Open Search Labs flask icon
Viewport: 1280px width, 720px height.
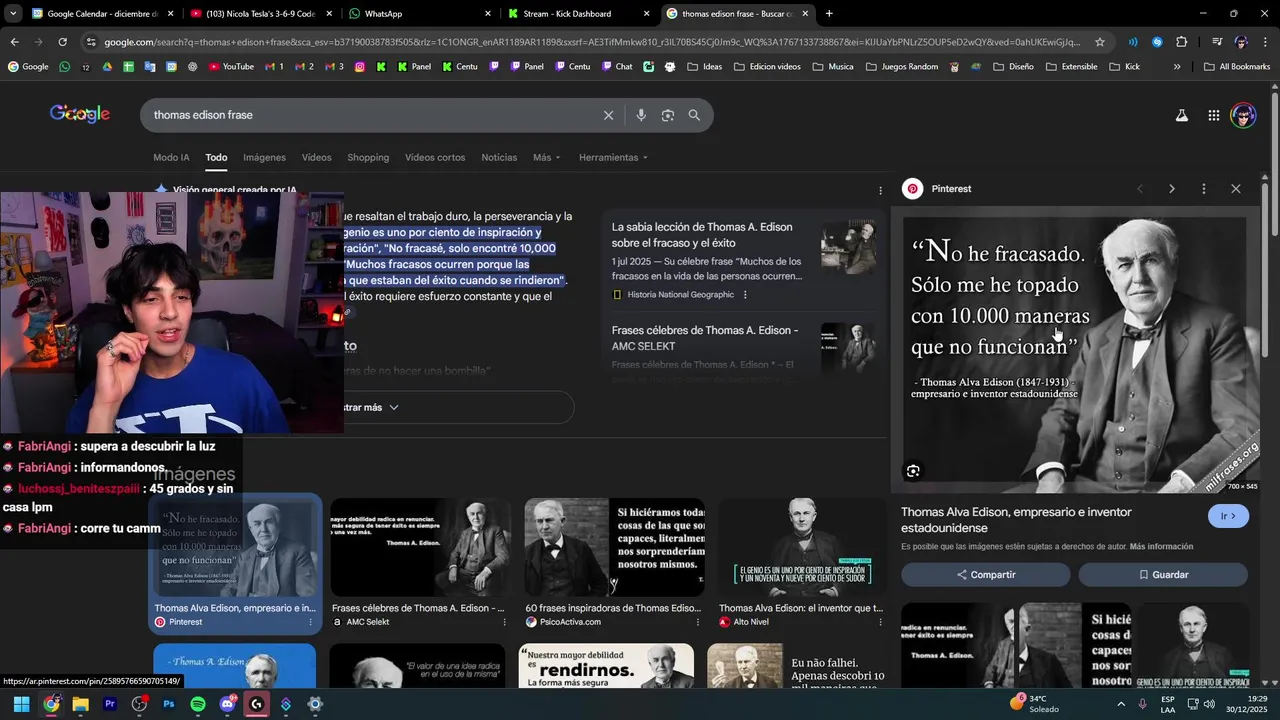(x=1181, y=116)
